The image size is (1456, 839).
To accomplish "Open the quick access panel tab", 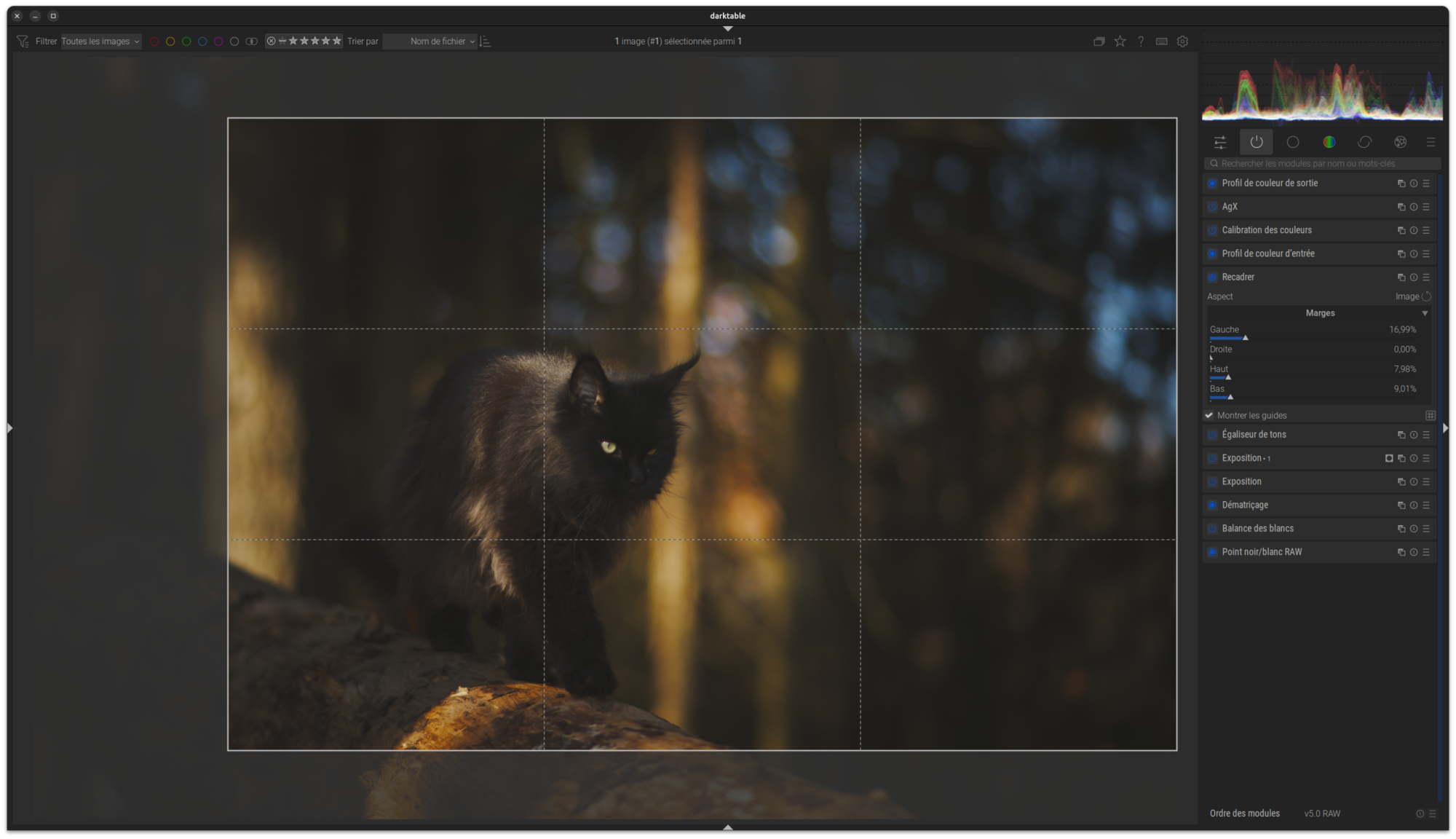I will tap(1220, 142).
